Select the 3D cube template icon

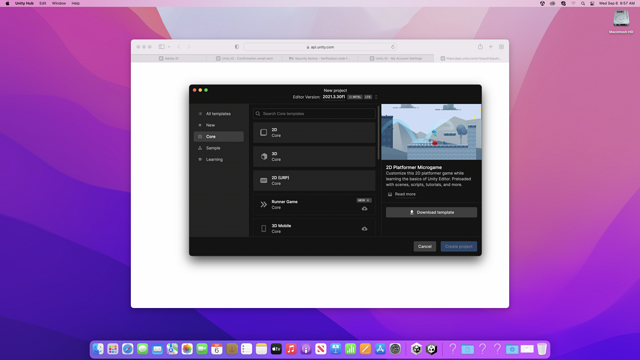(x=264, y=156)
